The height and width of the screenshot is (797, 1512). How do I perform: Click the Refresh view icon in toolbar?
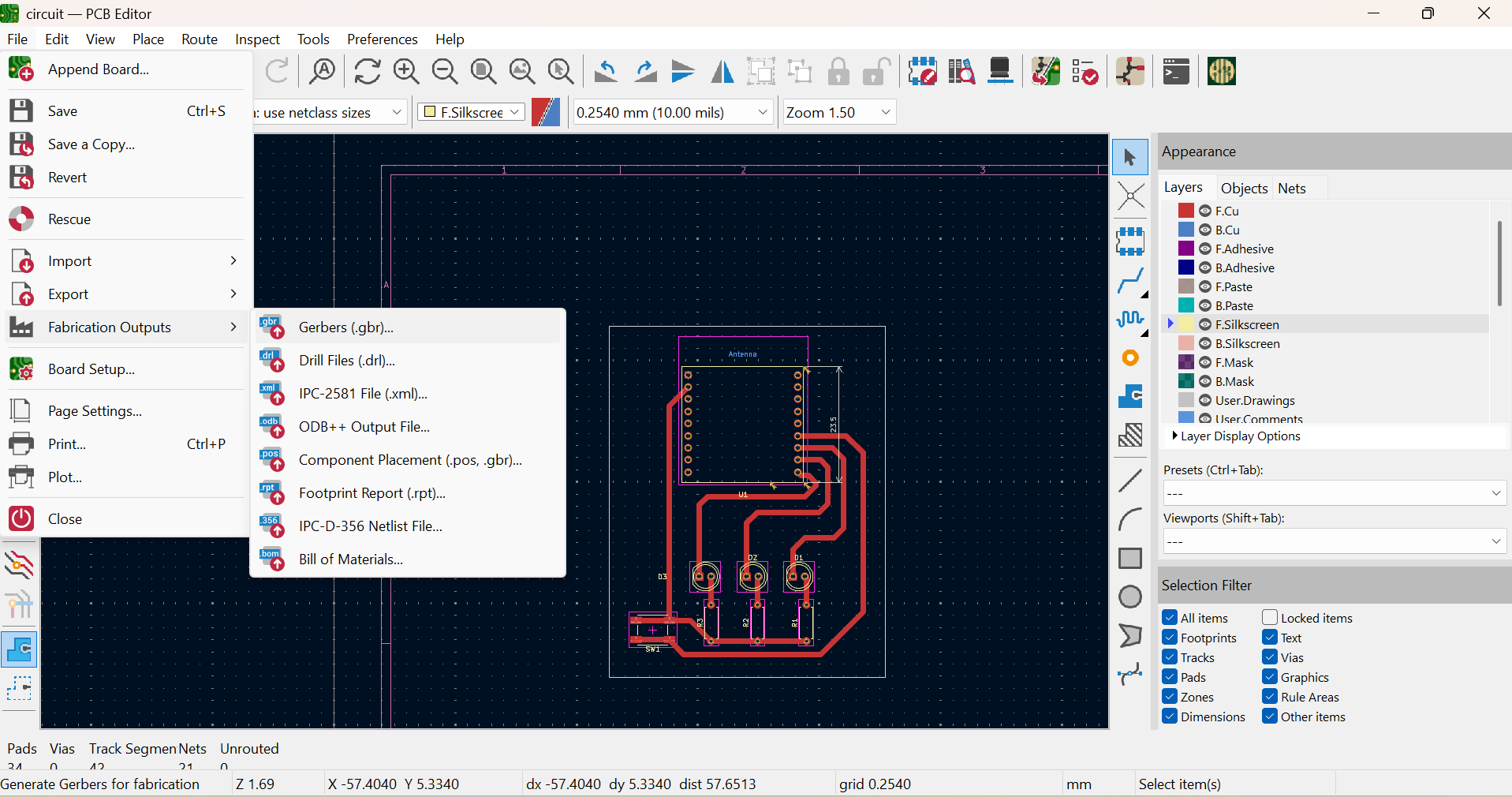tap(368, 72)
